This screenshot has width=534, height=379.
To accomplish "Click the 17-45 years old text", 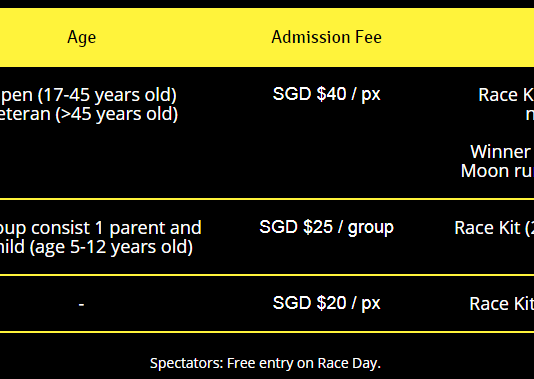I will pos(107,95).
